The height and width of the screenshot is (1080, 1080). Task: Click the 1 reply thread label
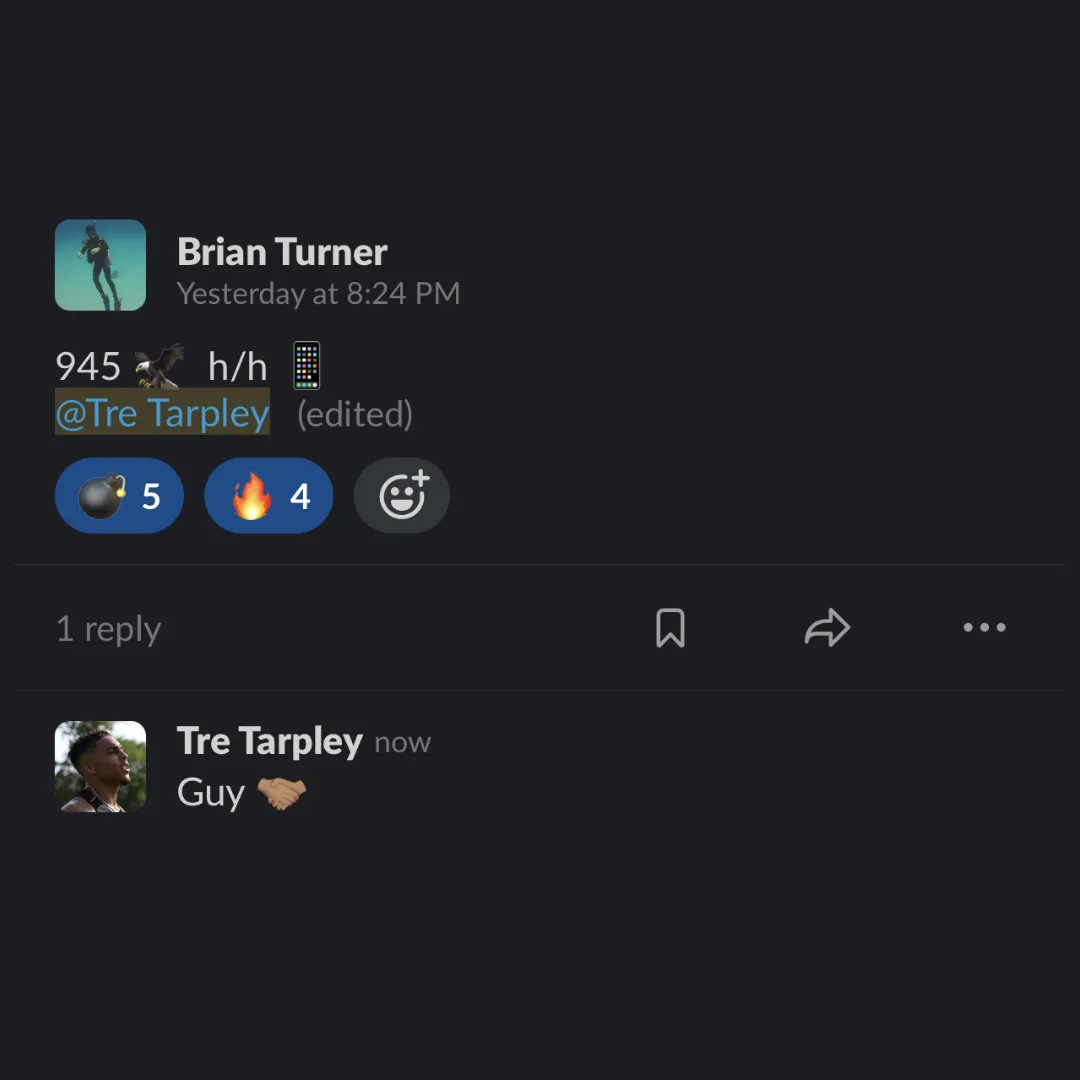click(x=109, y=629)
